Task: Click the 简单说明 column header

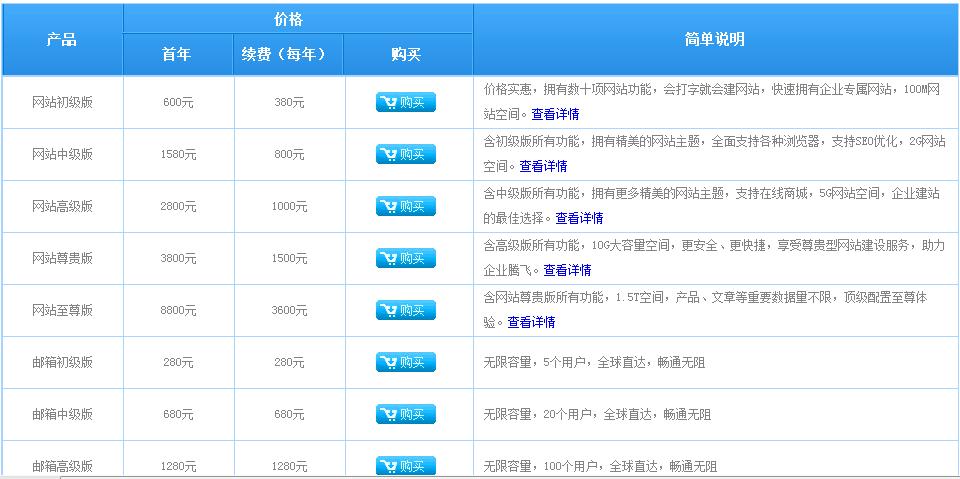Action: point(714,40)
